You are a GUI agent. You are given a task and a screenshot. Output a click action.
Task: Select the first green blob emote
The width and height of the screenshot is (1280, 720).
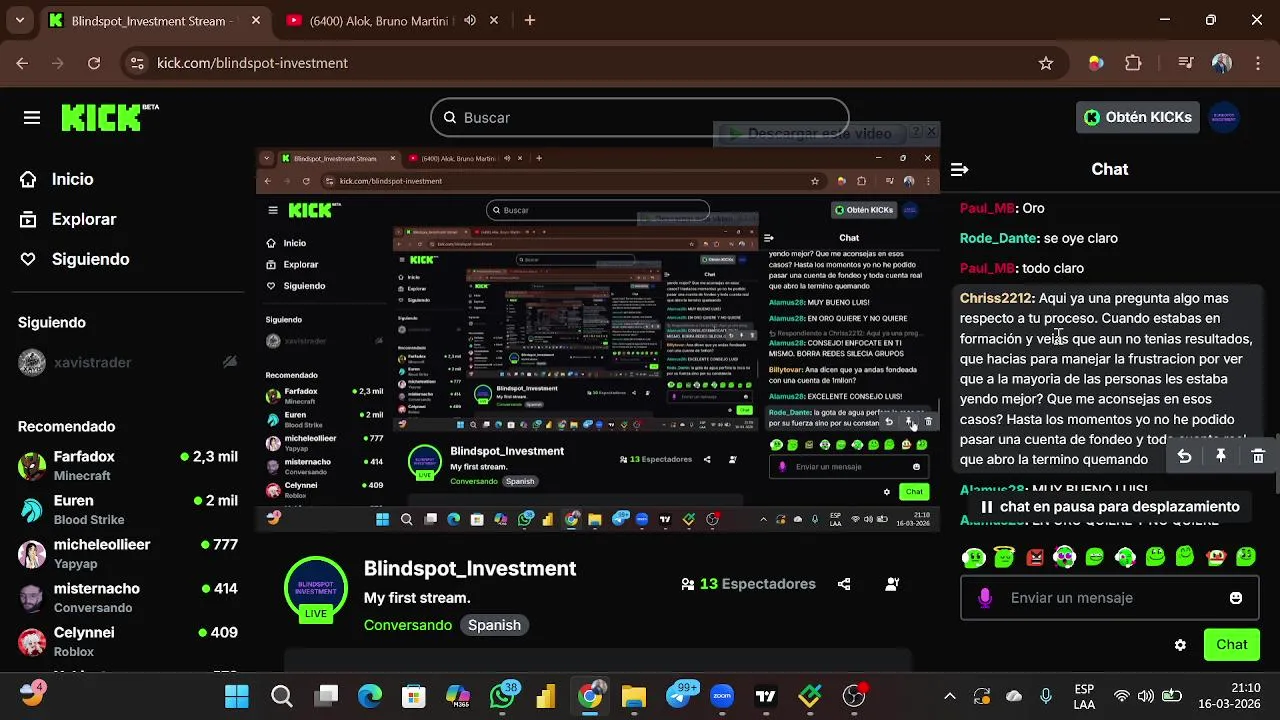pos(973,557)
